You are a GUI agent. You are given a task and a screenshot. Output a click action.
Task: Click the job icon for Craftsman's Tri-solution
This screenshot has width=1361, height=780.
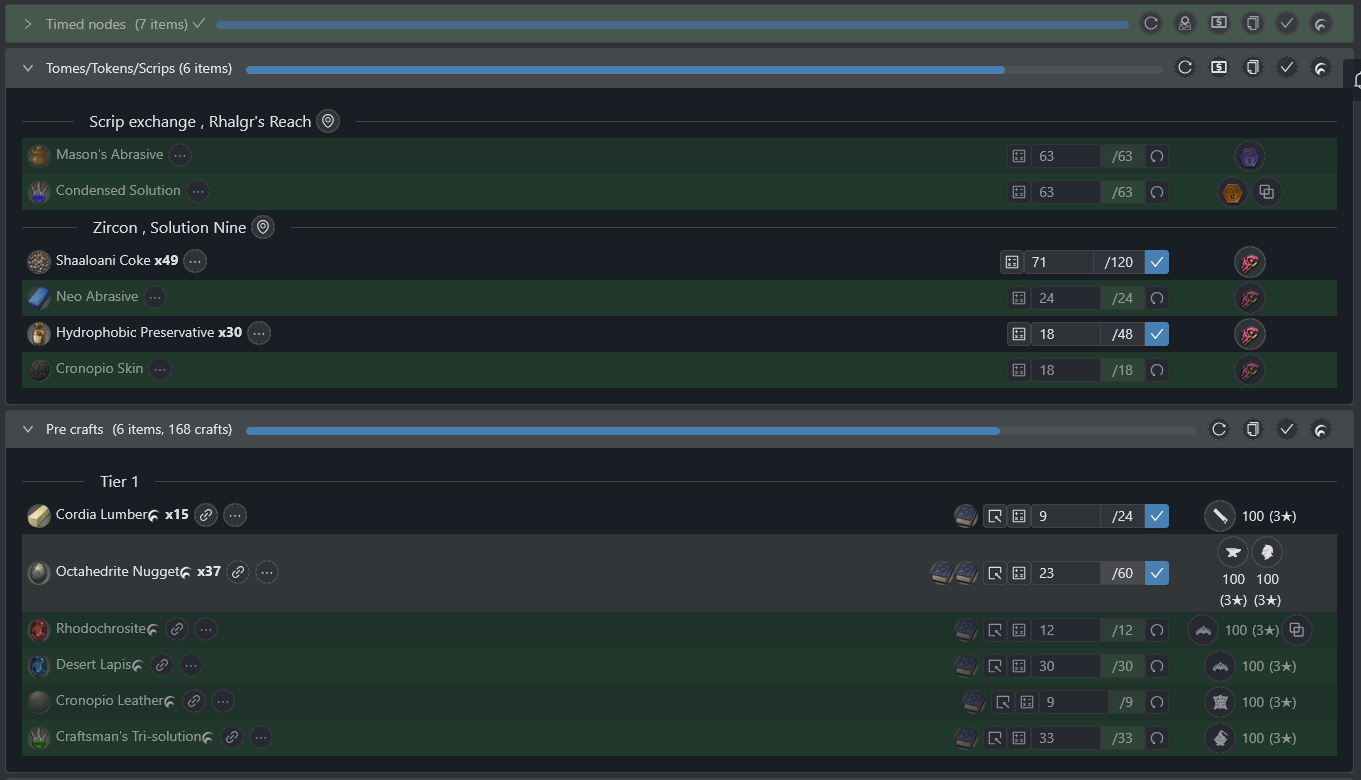click(x=1220, y=738)
